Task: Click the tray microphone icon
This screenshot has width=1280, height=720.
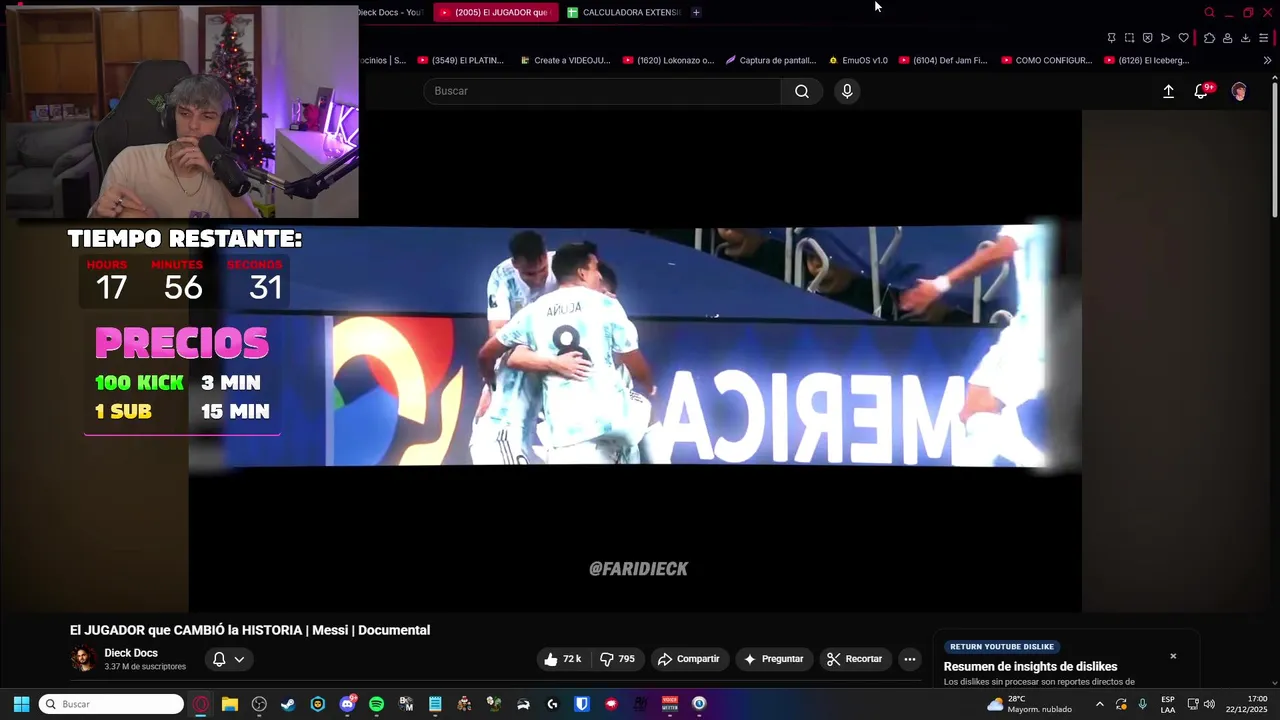Action: tap(1142, 704)
